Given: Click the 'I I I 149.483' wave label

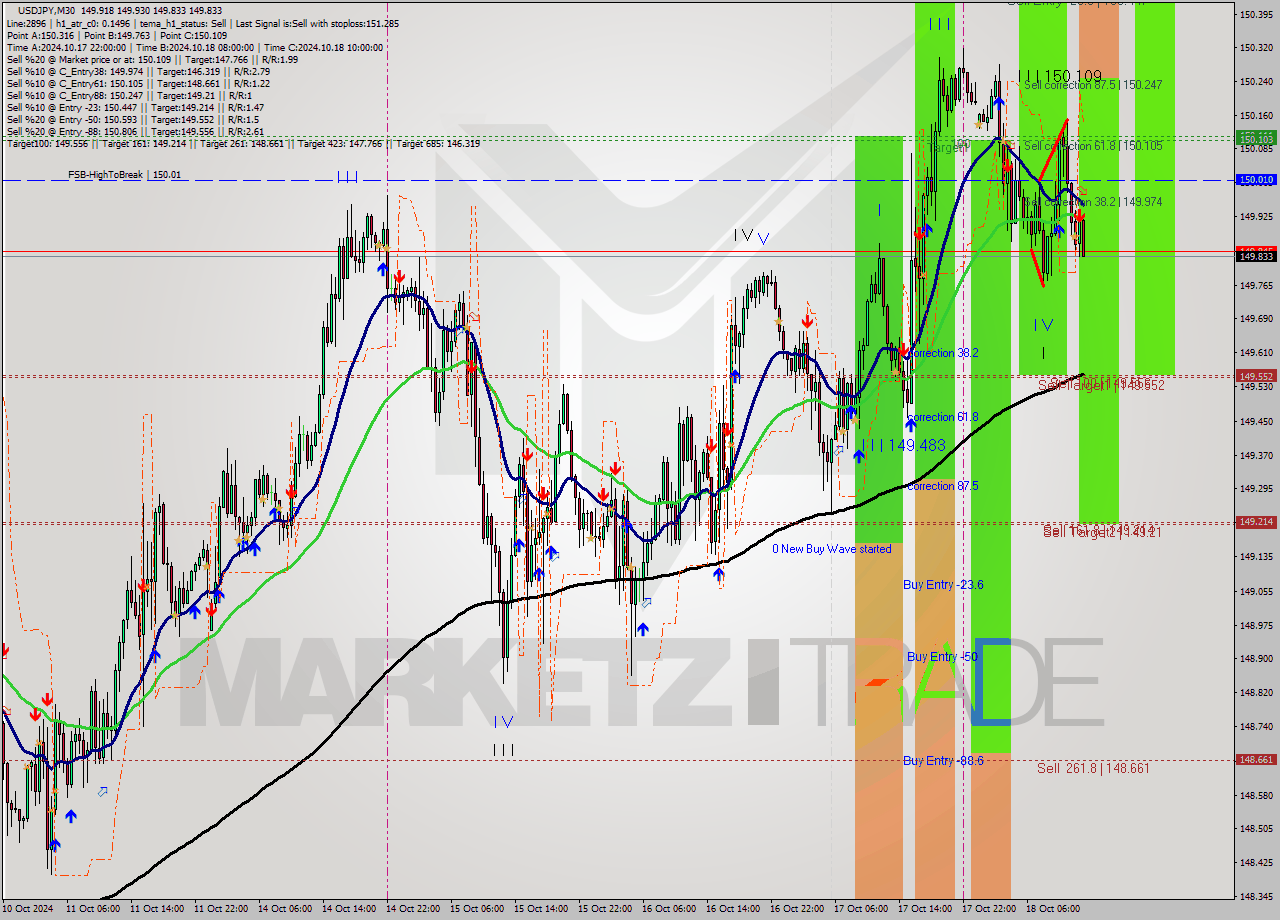Looking at the screenshot, I should [903, 445].
